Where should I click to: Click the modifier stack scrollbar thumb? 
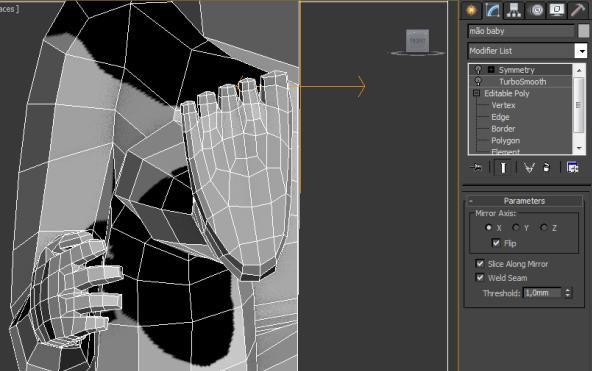point(579,105)
